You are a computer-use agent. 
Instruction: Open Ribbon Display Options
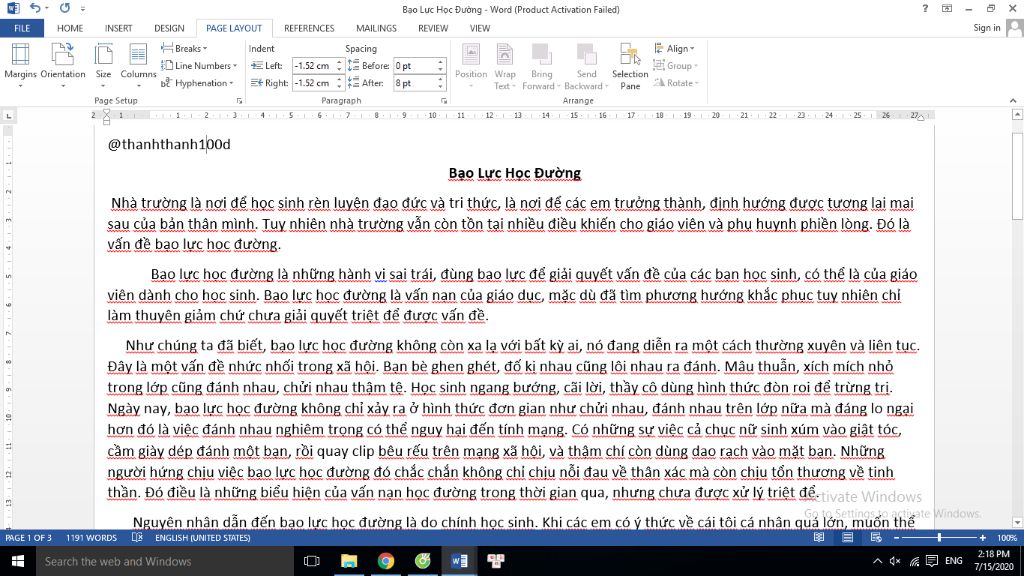point(947,8)
